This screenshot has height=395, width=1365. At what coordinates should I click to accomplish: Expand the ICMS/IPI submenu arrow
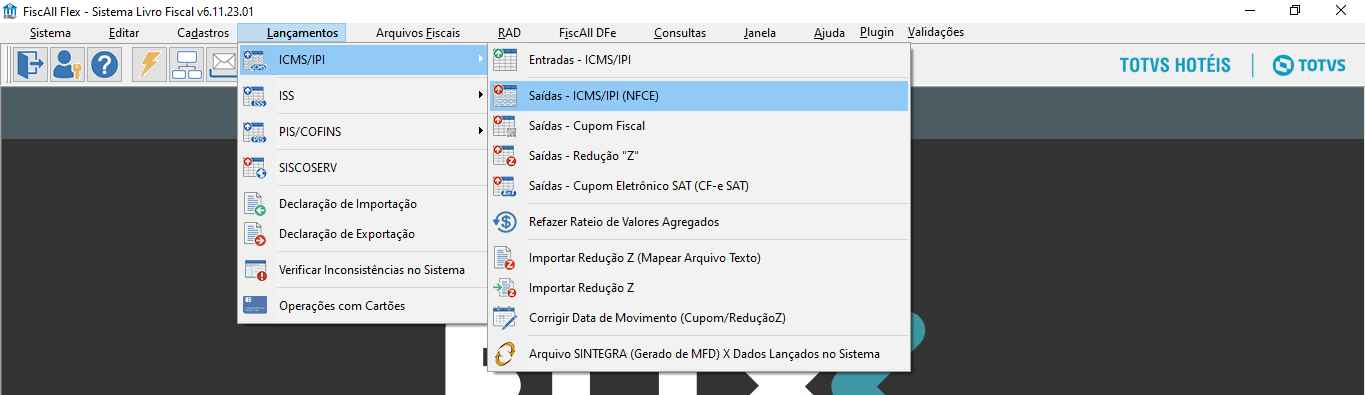[481, 60]
